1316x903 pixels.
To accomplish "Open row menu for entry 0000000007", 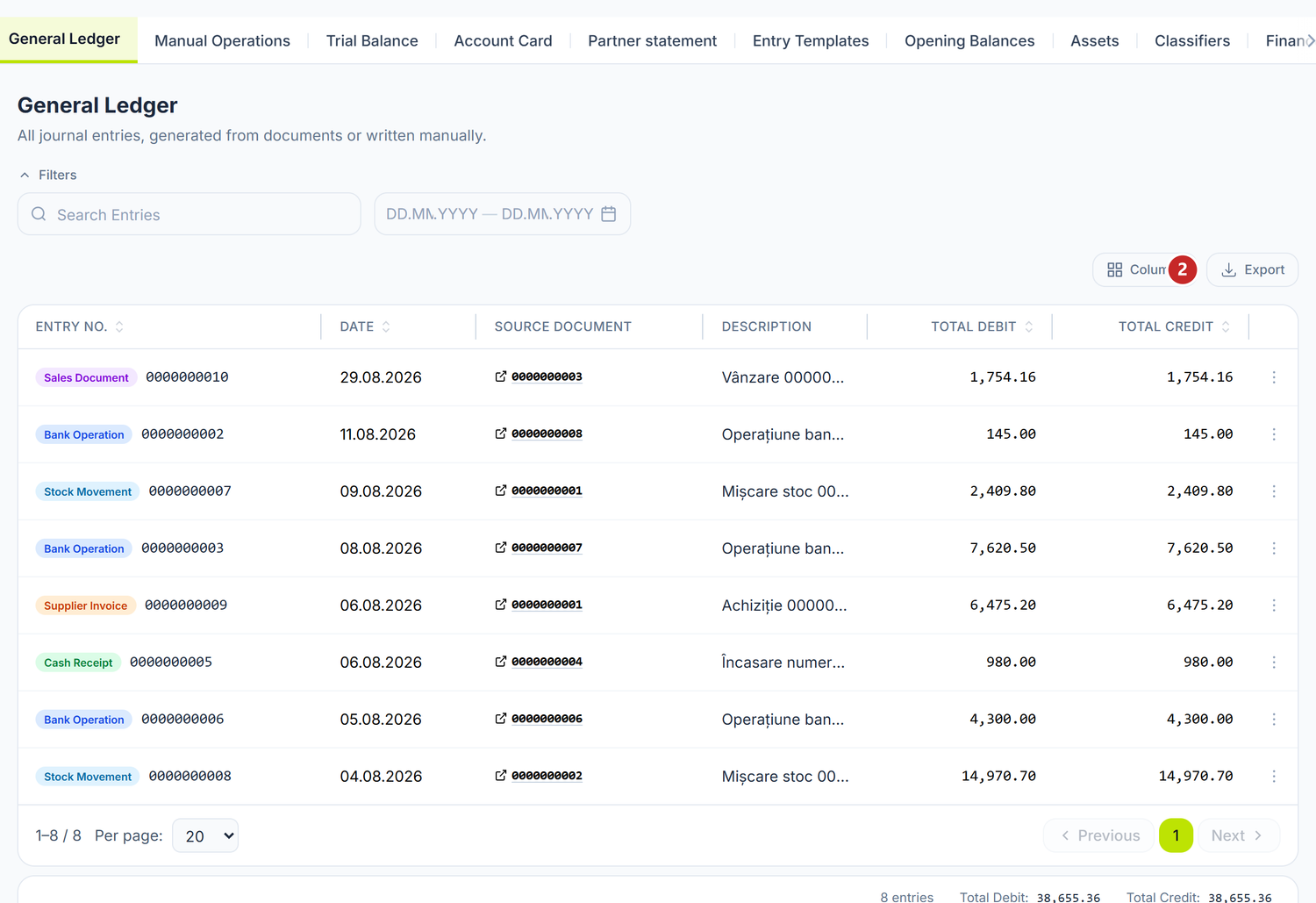I will (1274, 491).
